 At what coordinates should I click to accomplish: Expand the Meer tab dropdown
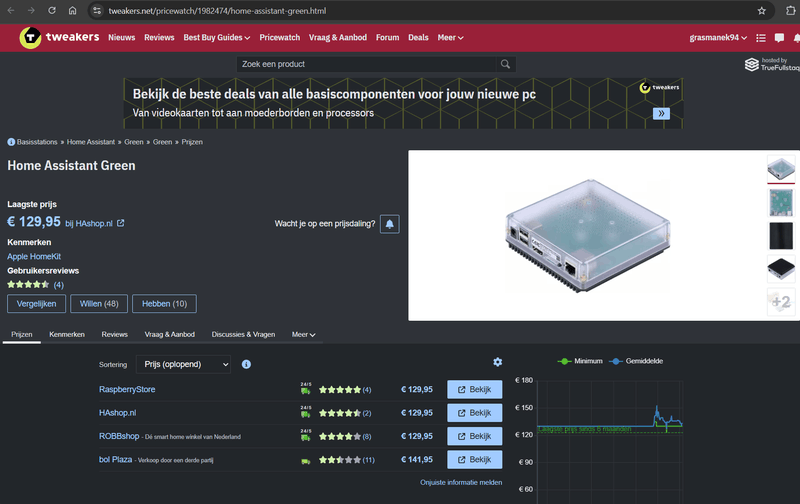(304, 335)
